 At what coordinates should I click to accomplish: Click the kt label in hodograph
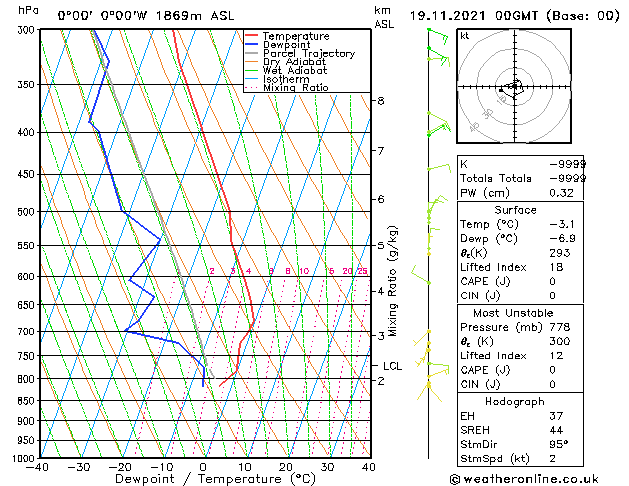[465, 36]
